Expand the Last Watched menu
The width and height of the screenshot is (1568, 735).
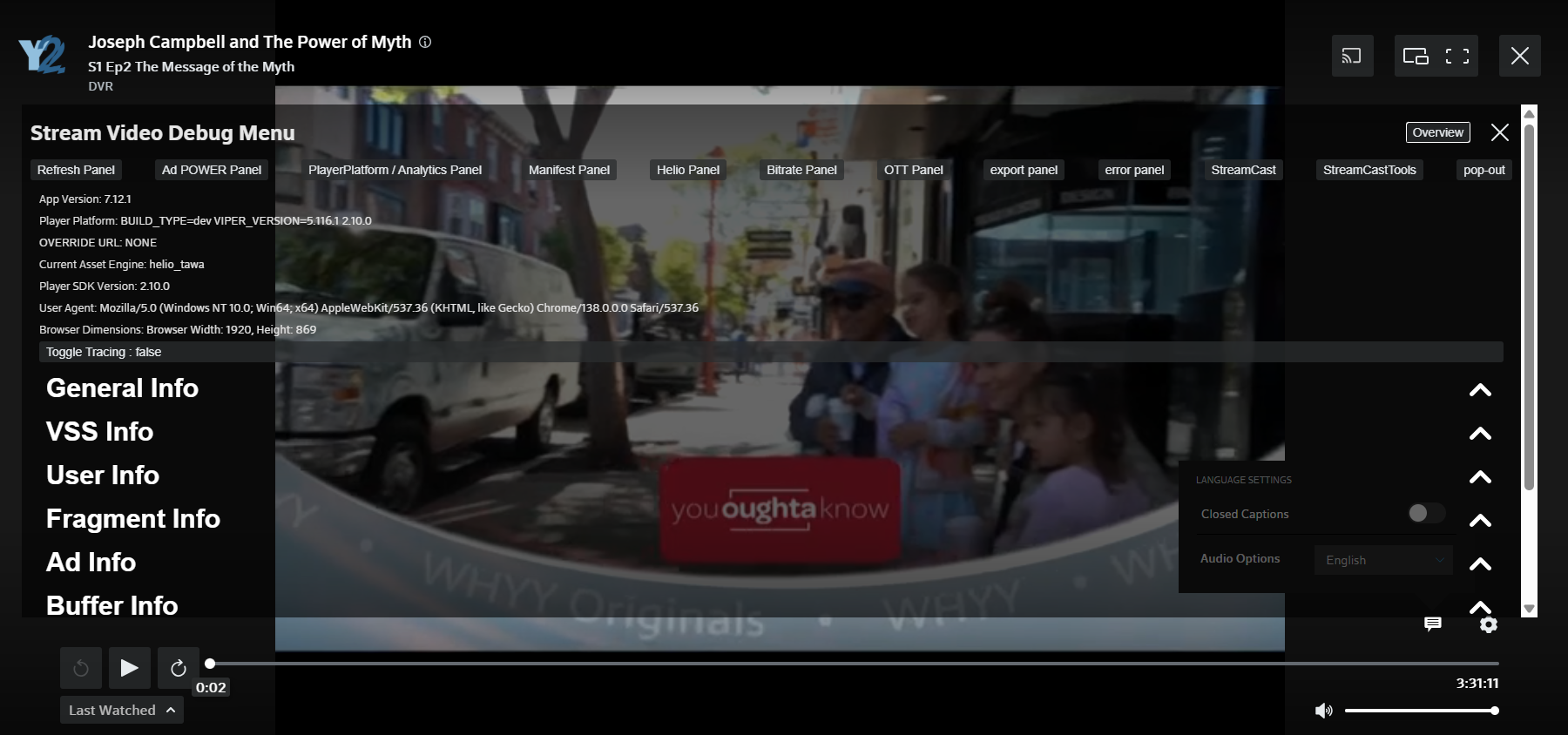click(122, 710)
